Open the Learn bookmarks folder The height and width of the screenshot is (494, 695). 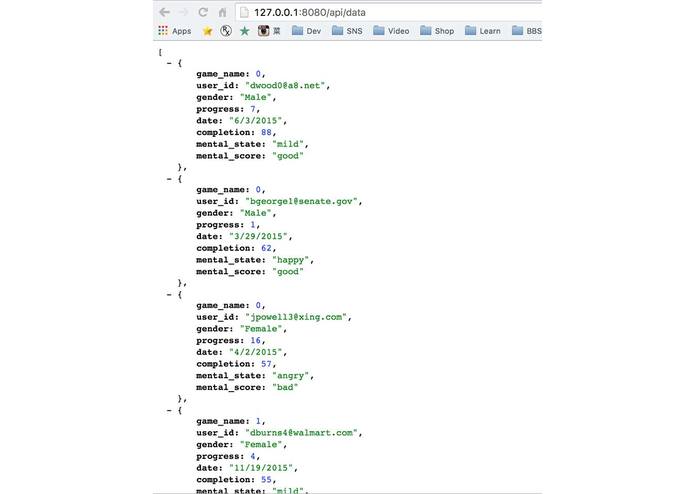(x=483, y=31)
